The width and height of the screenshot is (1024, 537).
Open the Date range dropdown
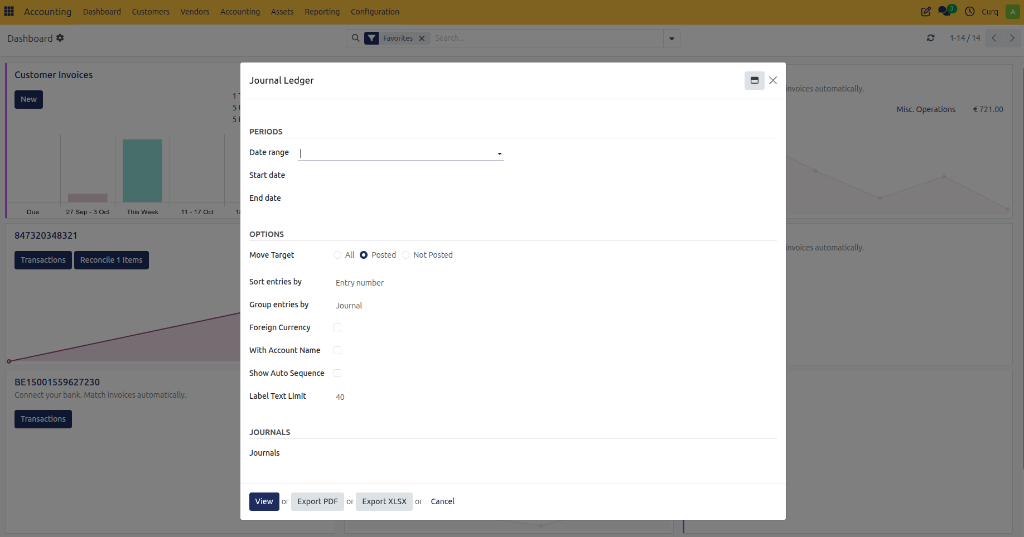click(400, 153)
